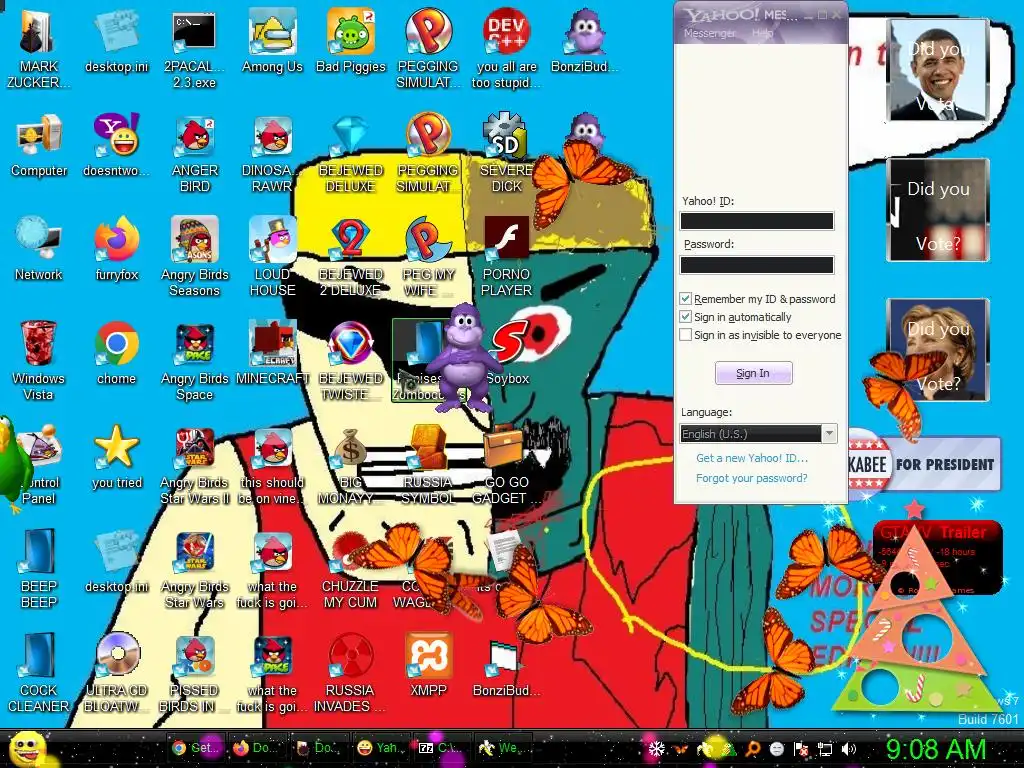Open the network tray icon
Image resolution: width=1024 pixels, height=768 pixels.
point(824,749)
